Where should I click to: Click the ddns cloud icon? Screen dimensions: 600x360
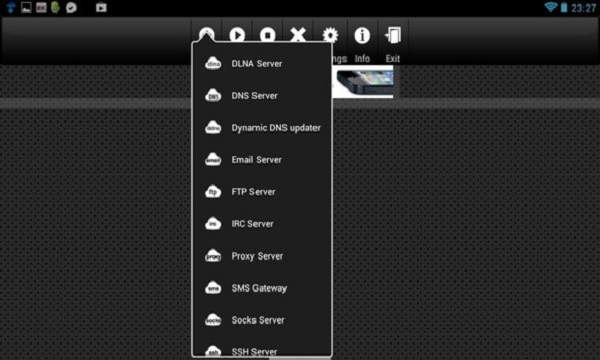pyautogui.click(x=213, y=127)
